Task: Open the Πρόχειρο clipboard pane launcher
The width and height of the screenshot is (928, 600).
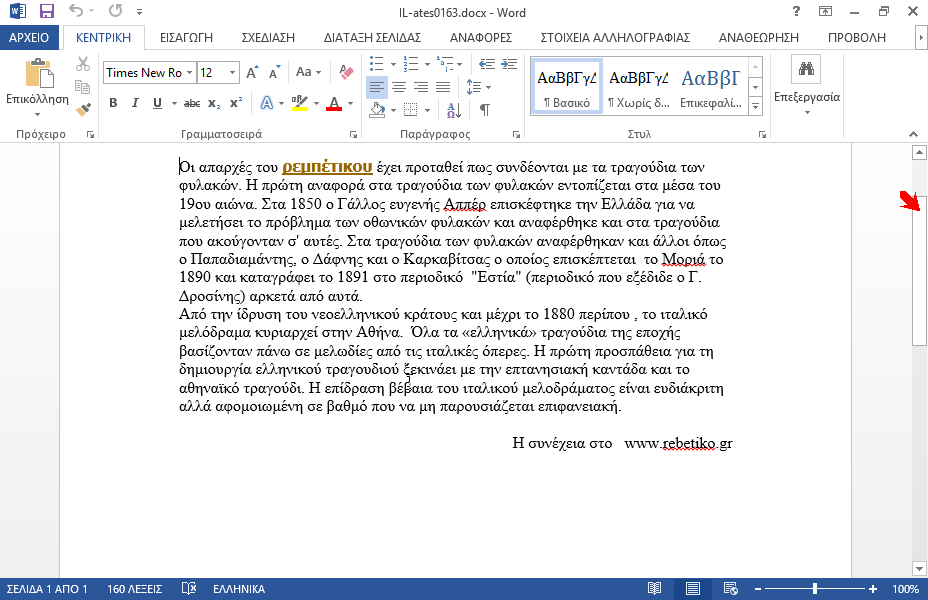Action: [x=91, y=135]
